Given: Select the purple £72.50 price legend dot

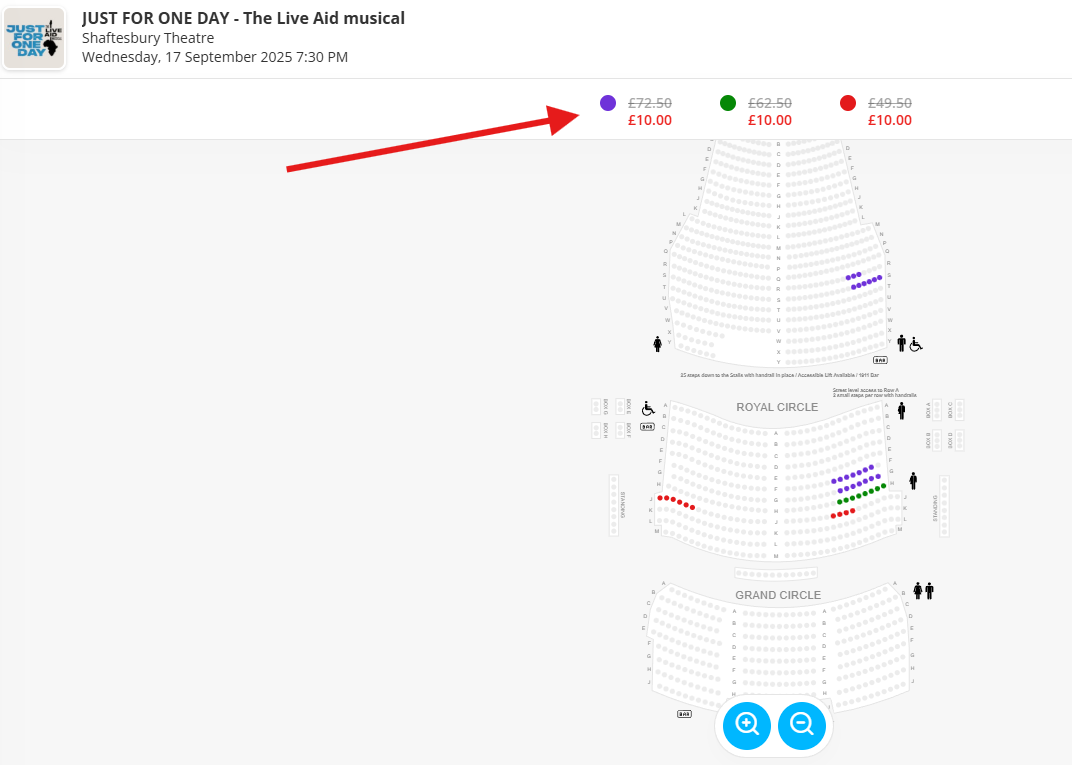Looking at the screenshot, I should click(608, 103).
